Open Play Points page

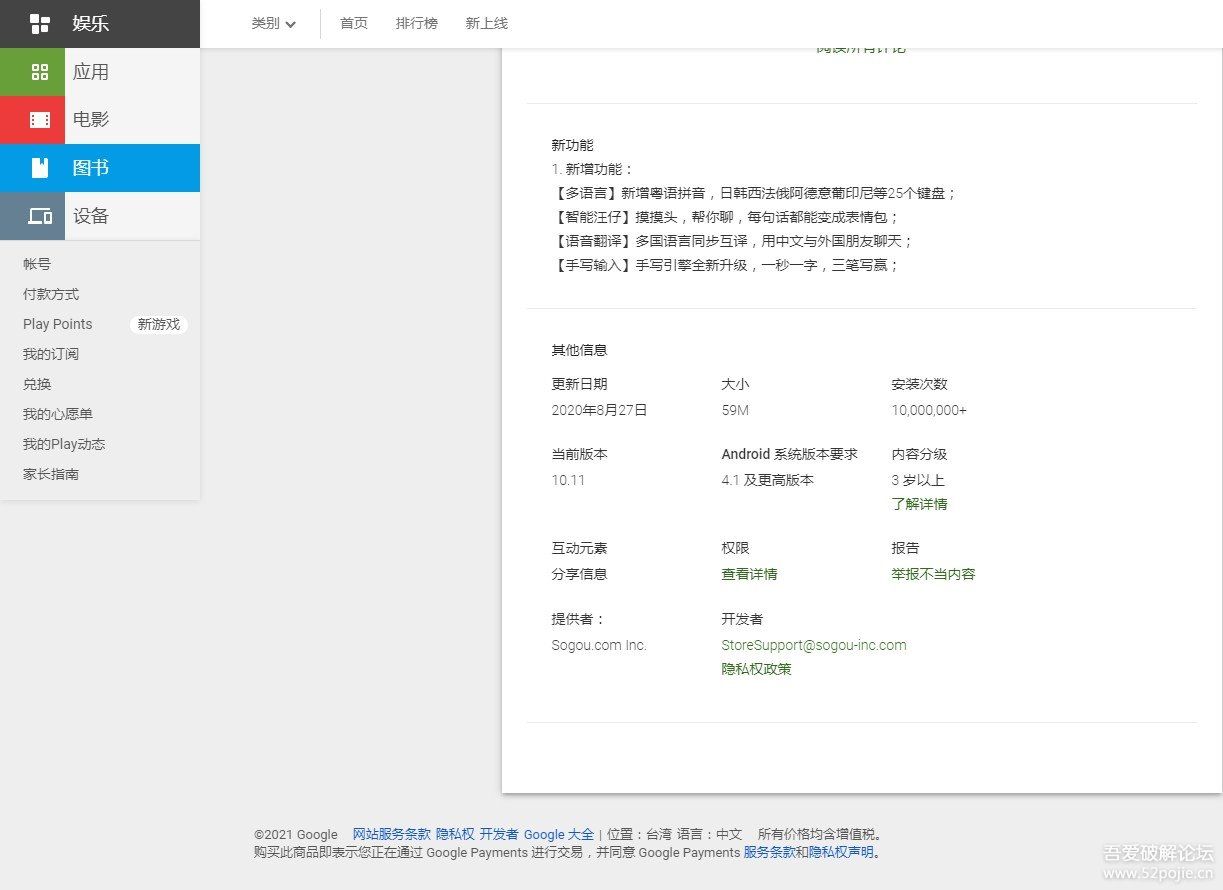pyautogui.click(x=58, y=324)
